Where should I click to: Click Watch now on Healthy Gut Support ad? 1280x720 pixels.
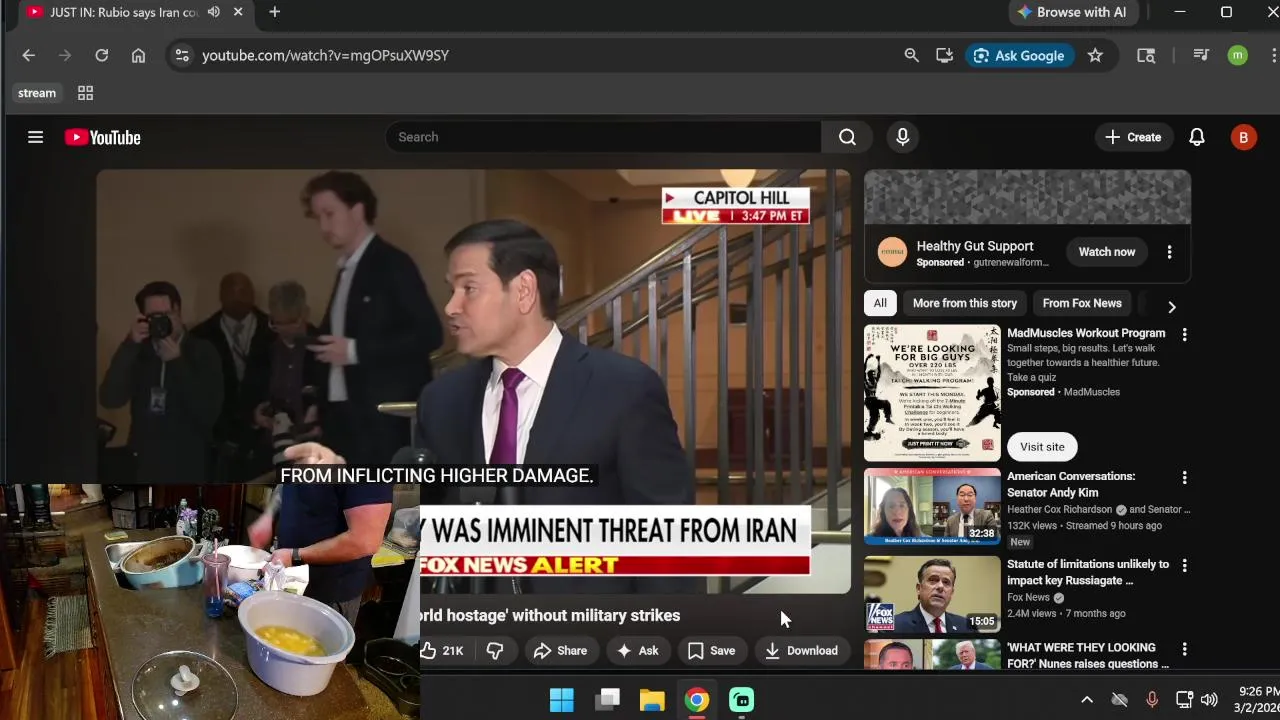pyautogui.click(x=1107, y=252)
